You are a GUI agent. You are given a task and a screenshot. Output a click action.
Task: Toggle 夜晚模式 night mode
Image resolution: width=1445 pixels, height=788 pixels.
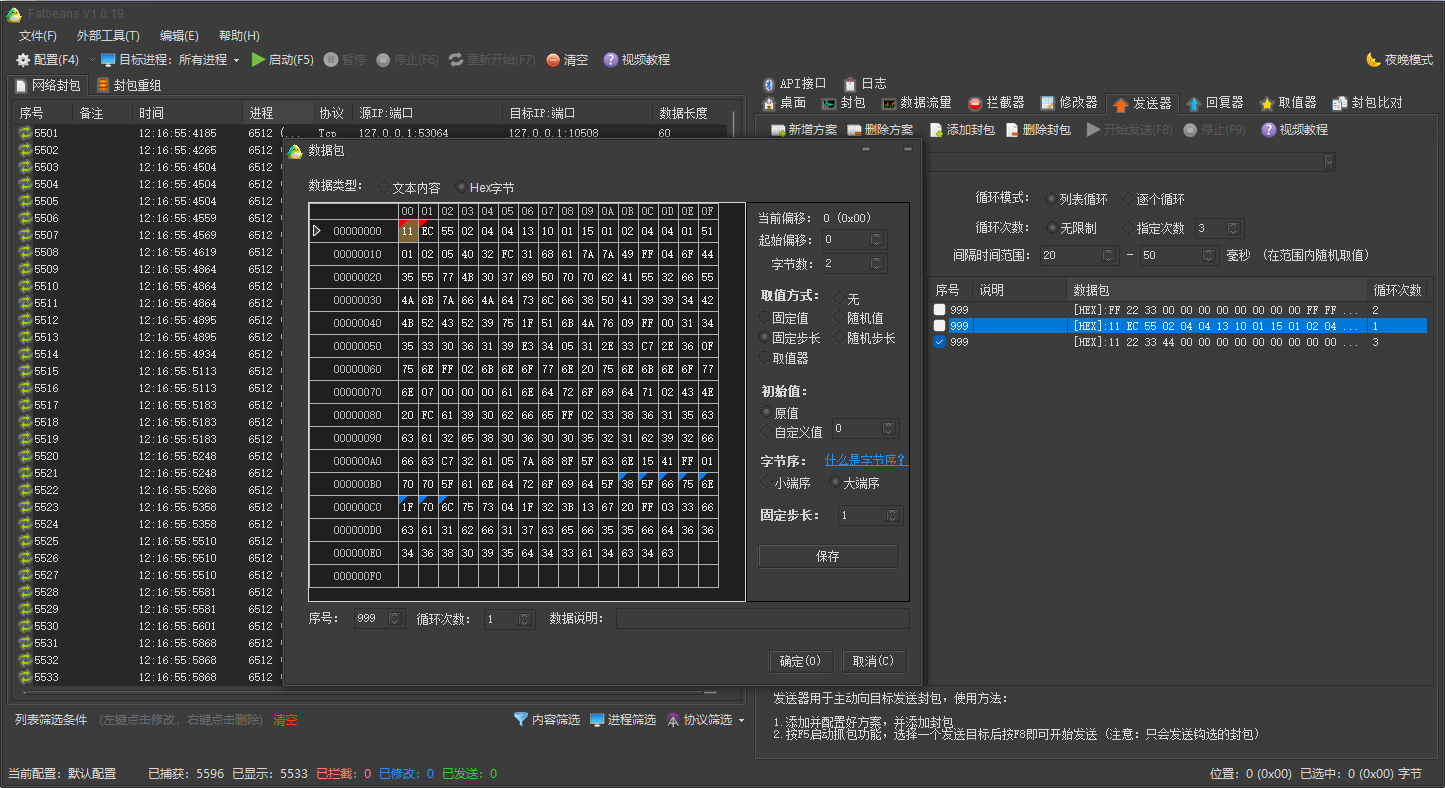pos(1398,59)
